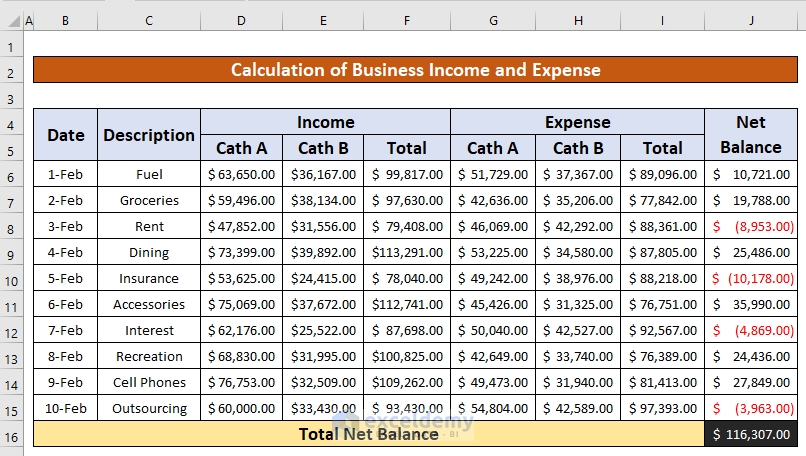Click the Total Net Balance label cell

click(x=368, y=434)
